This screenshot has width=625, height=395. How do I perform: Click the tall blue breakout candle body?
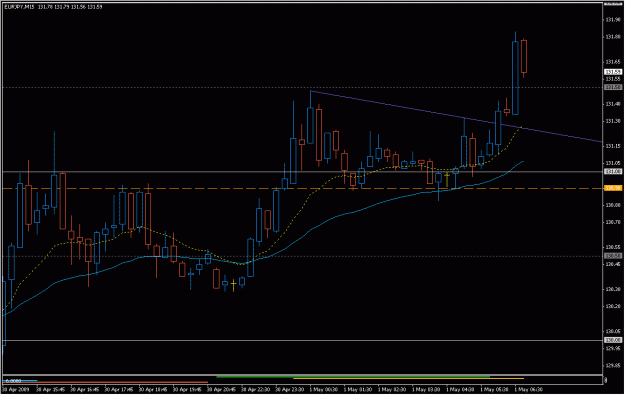[x=515, y=78]
